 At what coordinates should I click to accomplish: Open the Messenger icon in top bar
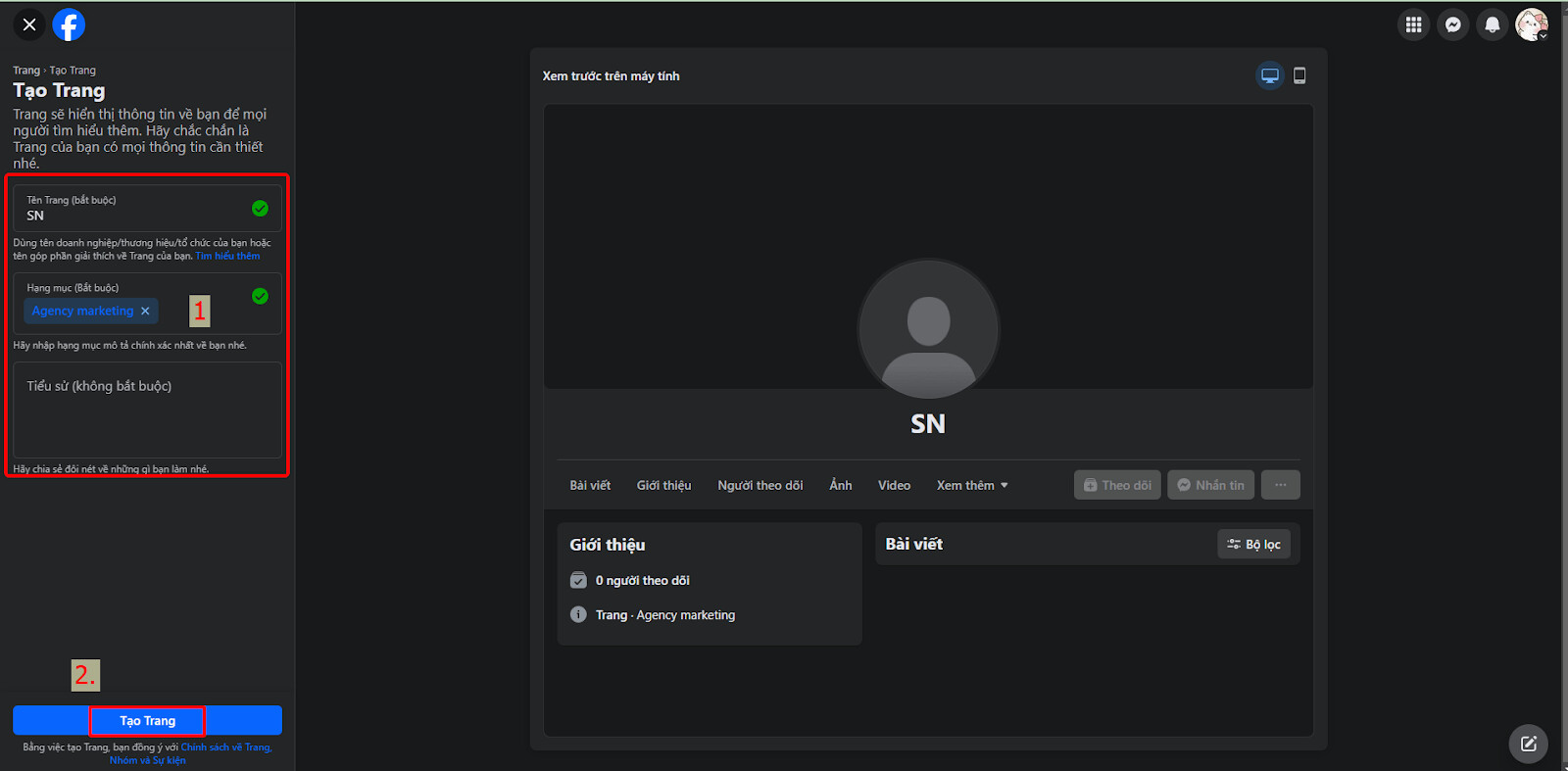[1453, 24]
